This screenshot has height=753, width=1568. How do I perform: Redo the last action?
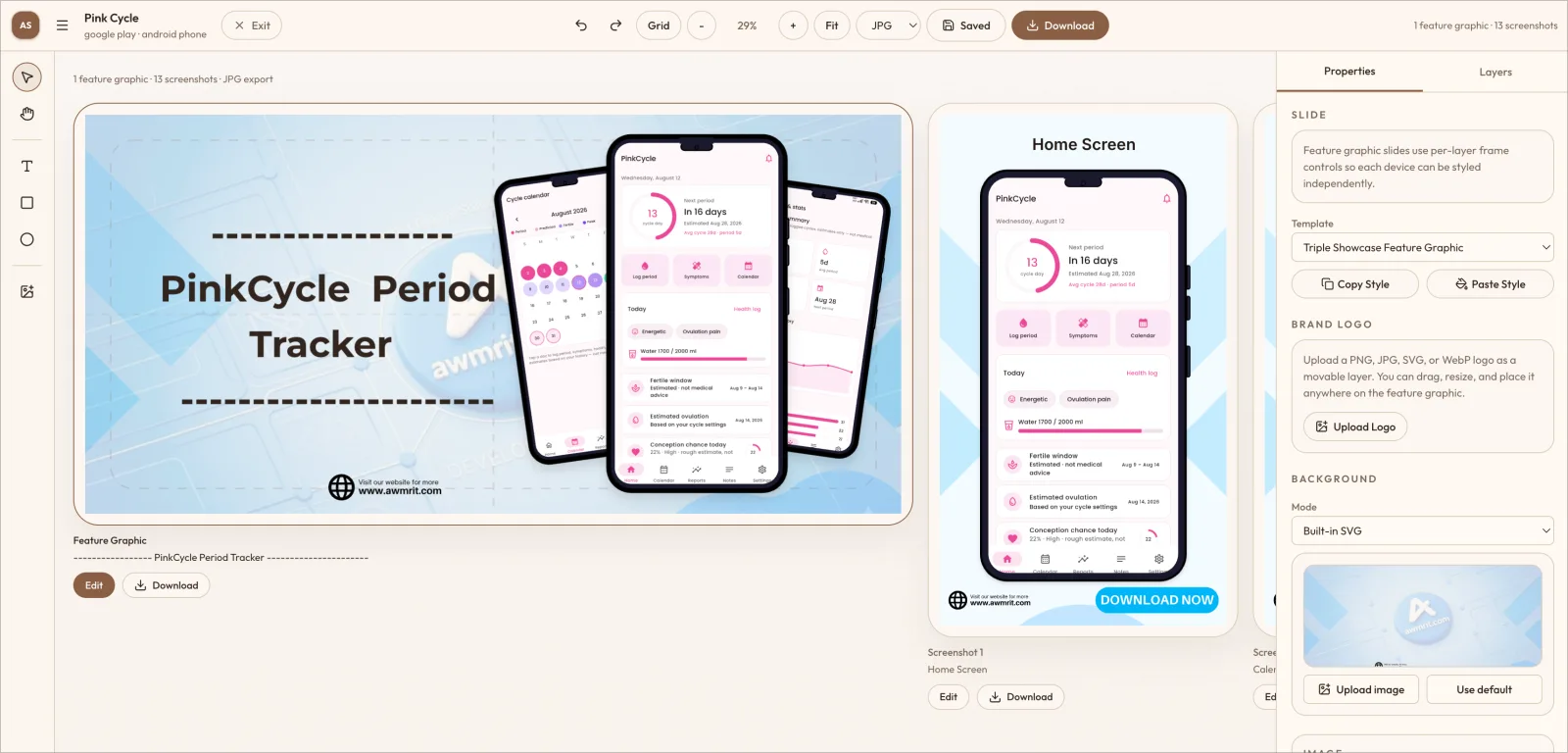pyautogui.click(x=615, y=25)
